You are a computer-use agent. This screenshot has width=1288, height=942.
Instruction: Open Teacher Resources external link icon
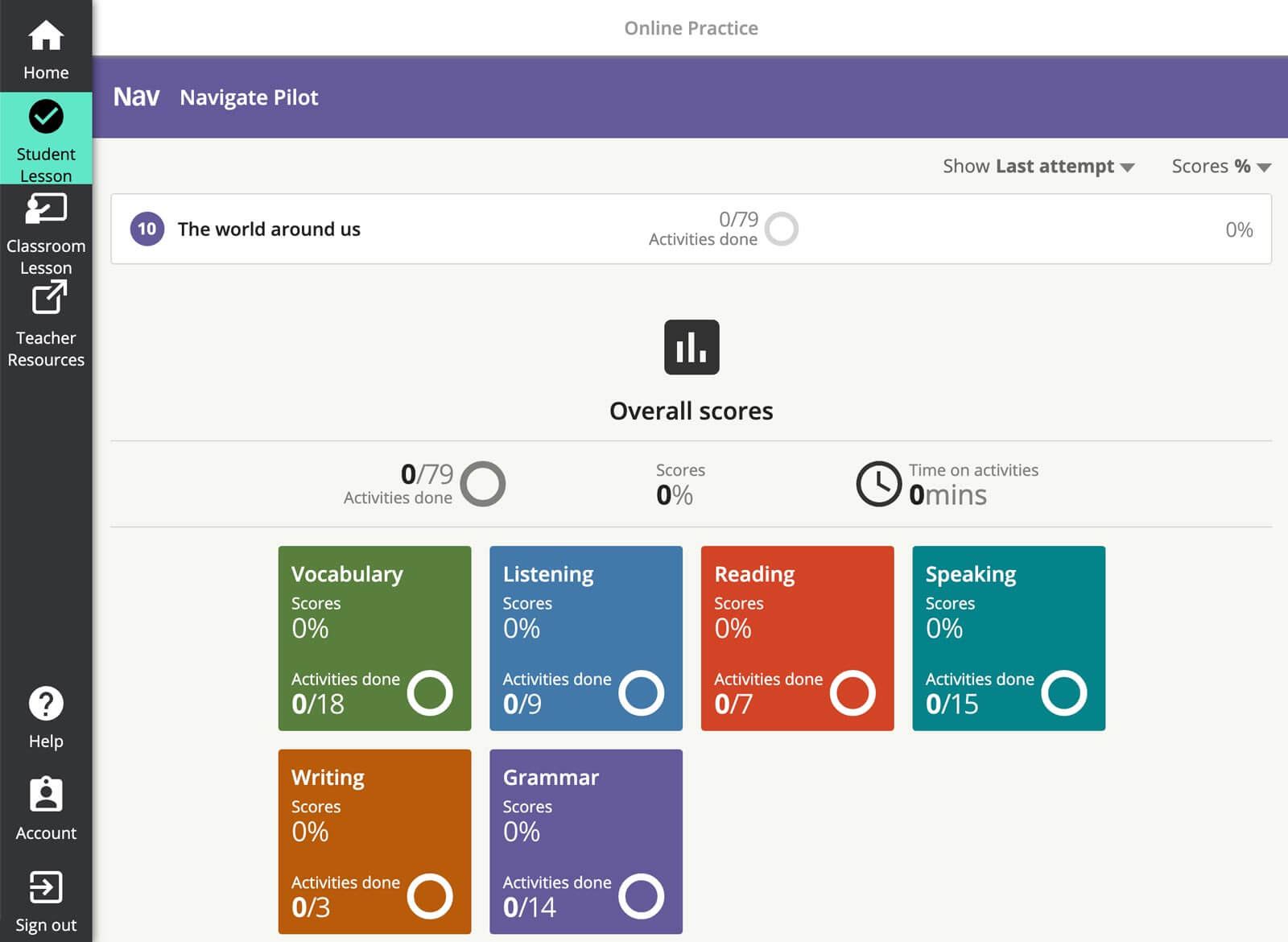(48, 298)
